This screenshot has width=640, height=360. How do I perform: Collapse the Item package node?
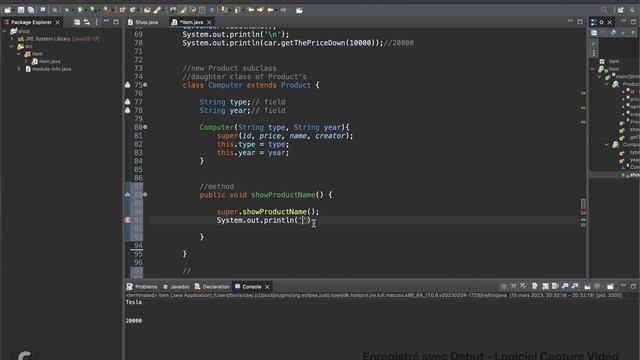click(x=19, y=54)
